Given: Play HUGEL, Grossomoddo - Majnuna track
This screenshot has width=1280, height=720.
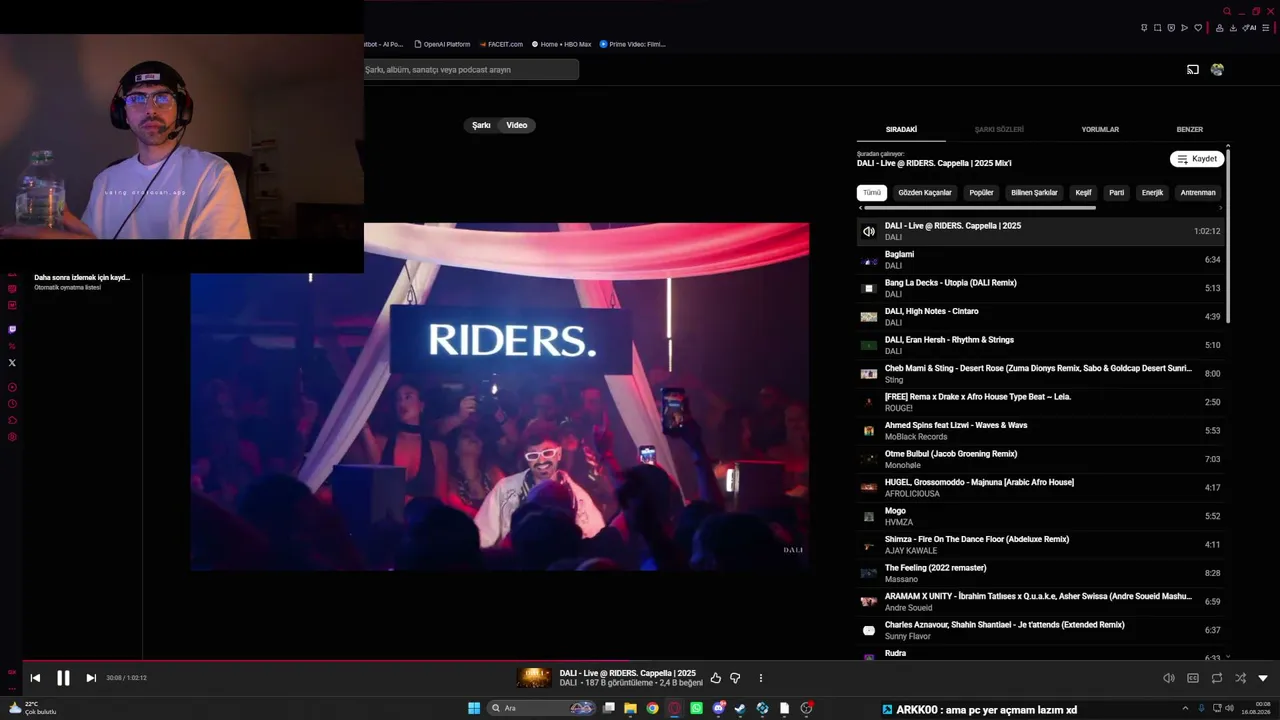Looking at the screenshot, I should 1040,488.
